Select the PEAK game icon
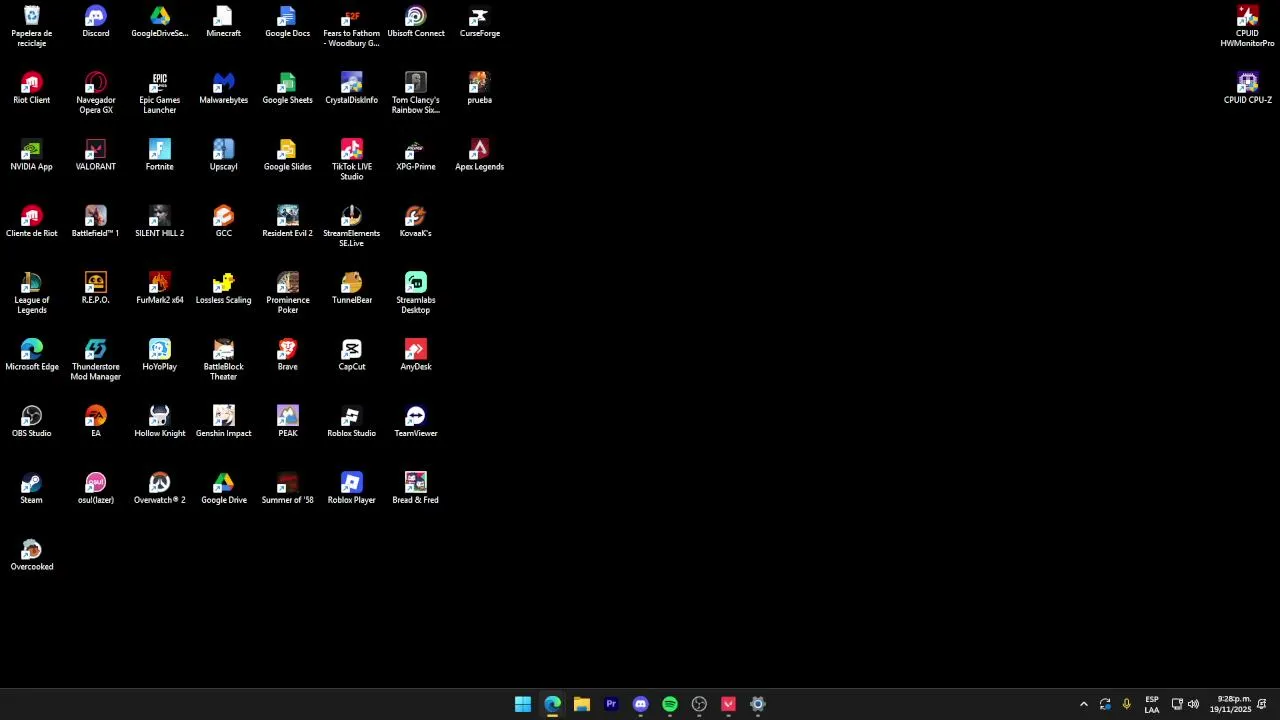 point(287,422)
